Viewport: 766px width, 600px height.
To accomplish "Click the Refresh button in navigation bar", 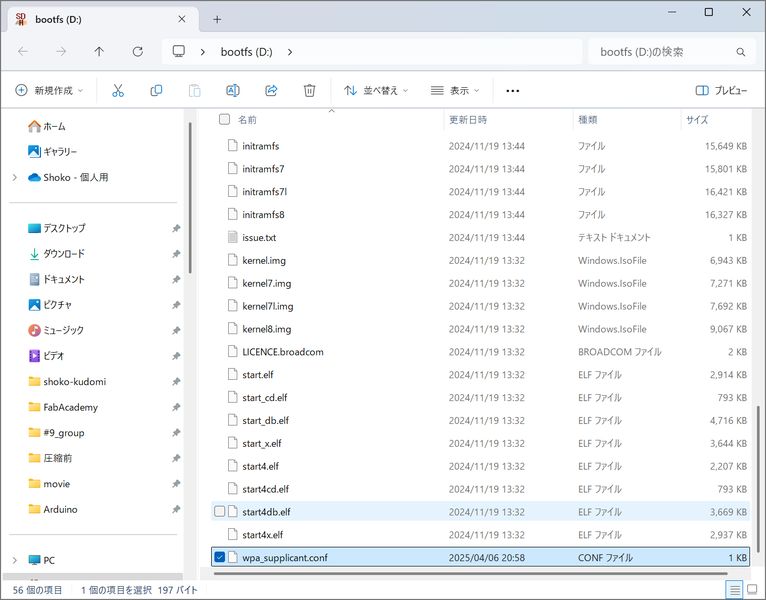I will click(138, 51).
